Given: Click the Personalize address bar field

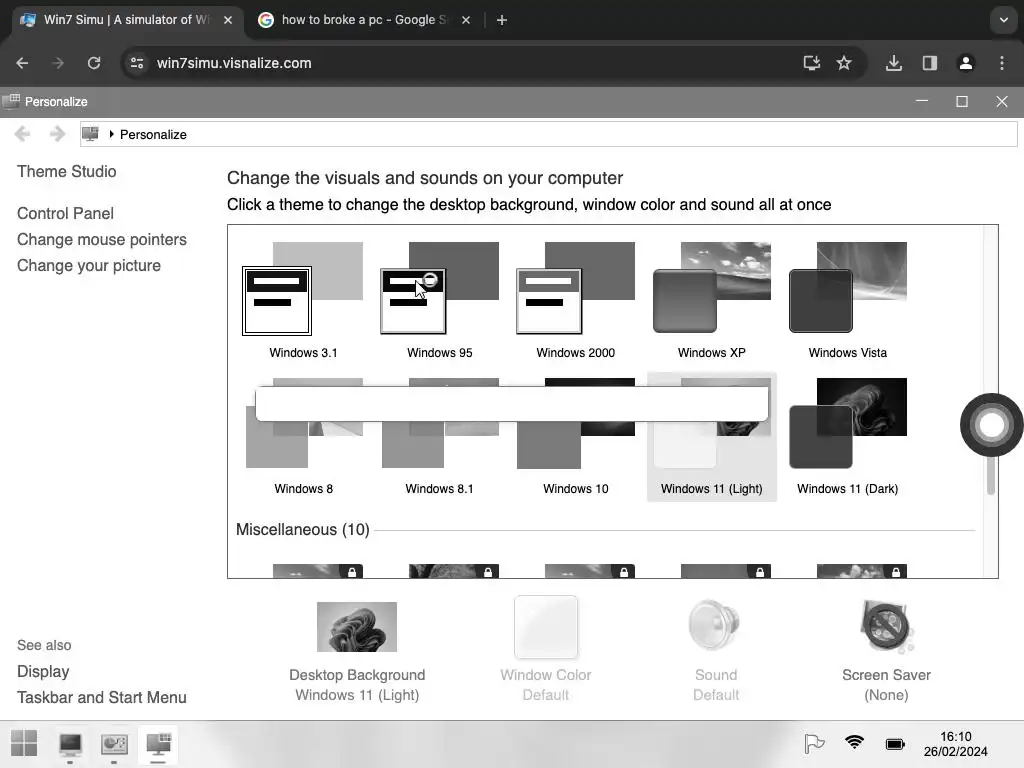Looking at the screenshot, I should click(x=549, y=134).
